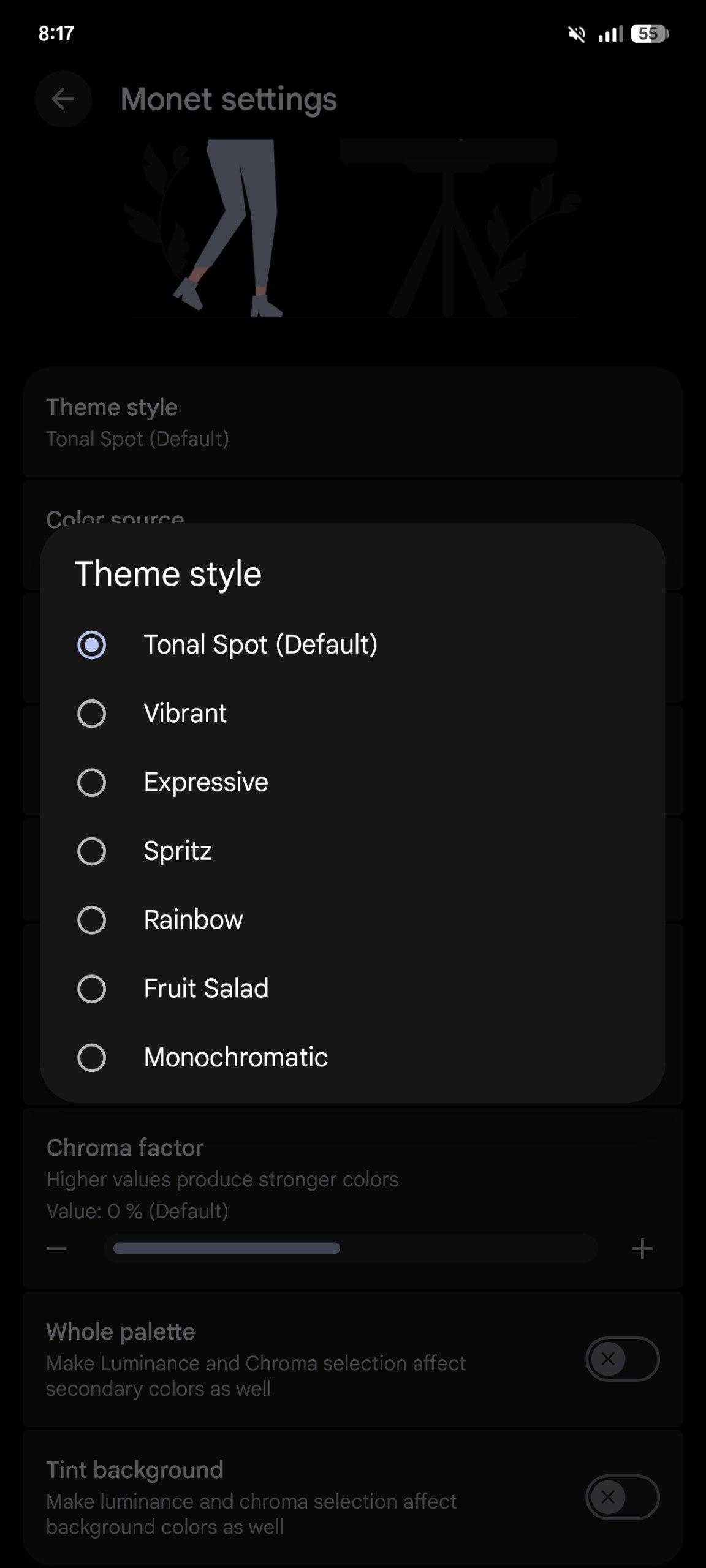This screenshot has height=1568, width=706.
Task: Toggle the Whole palette switch
Action: click(622, 1359)
